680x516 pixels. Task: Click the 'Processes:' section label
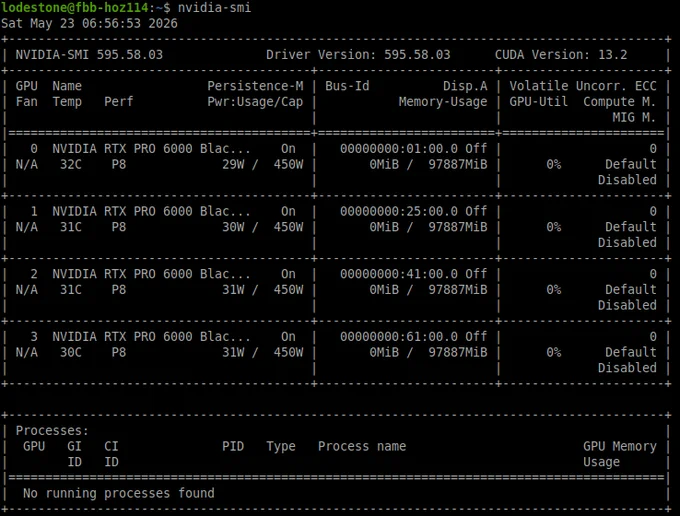coord(52,431)
